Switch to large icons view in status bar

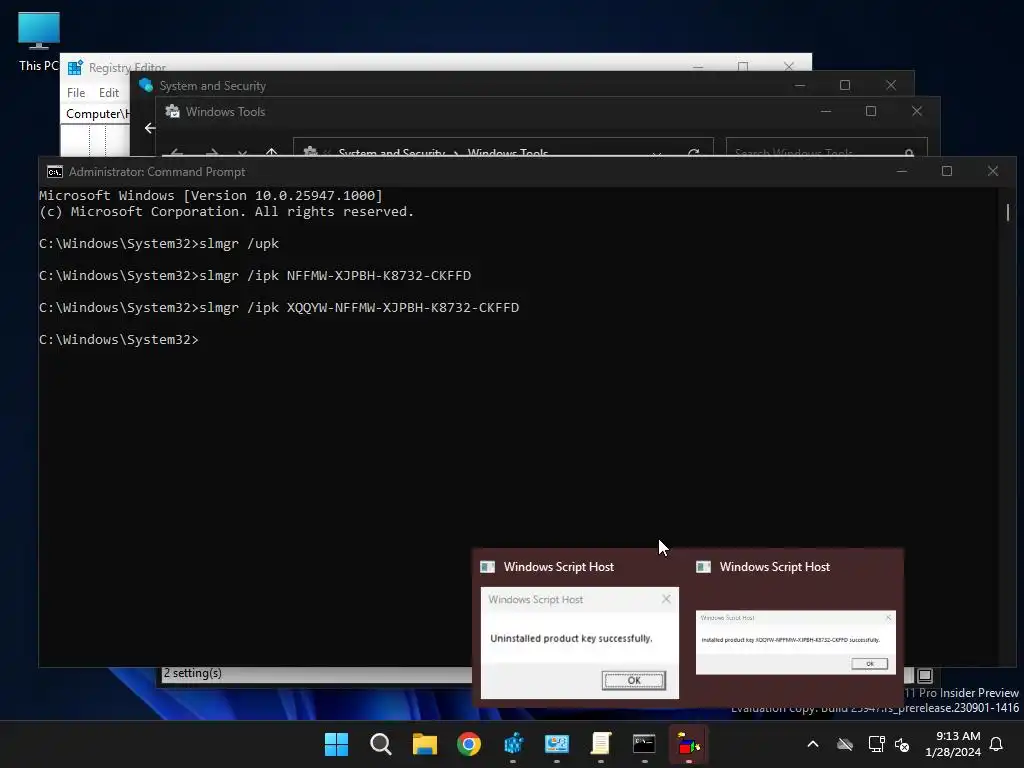(925, 675)
